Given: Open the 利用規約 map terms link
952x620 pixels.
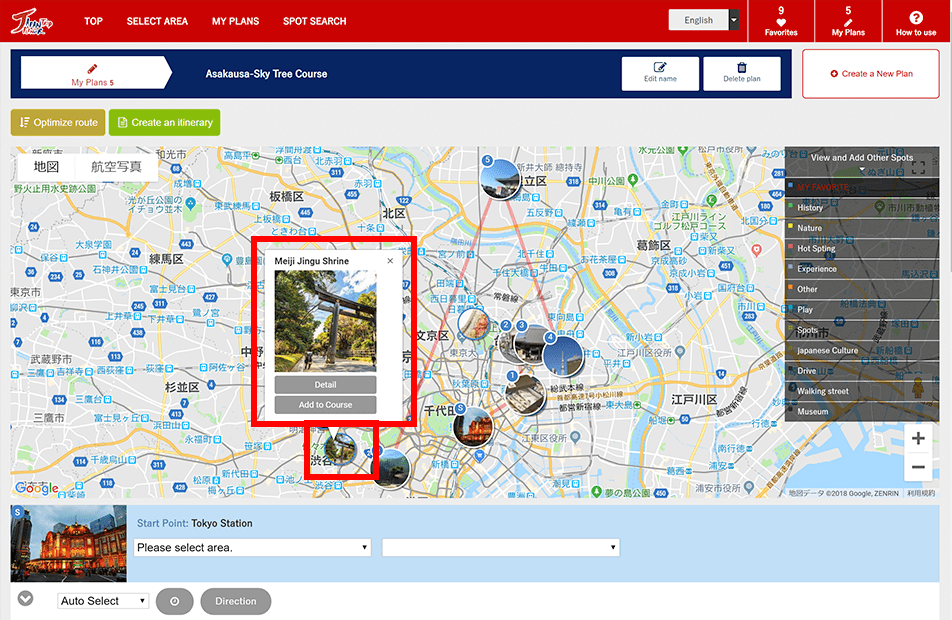Looking at the screenshot, I should (x=921, y=493).
